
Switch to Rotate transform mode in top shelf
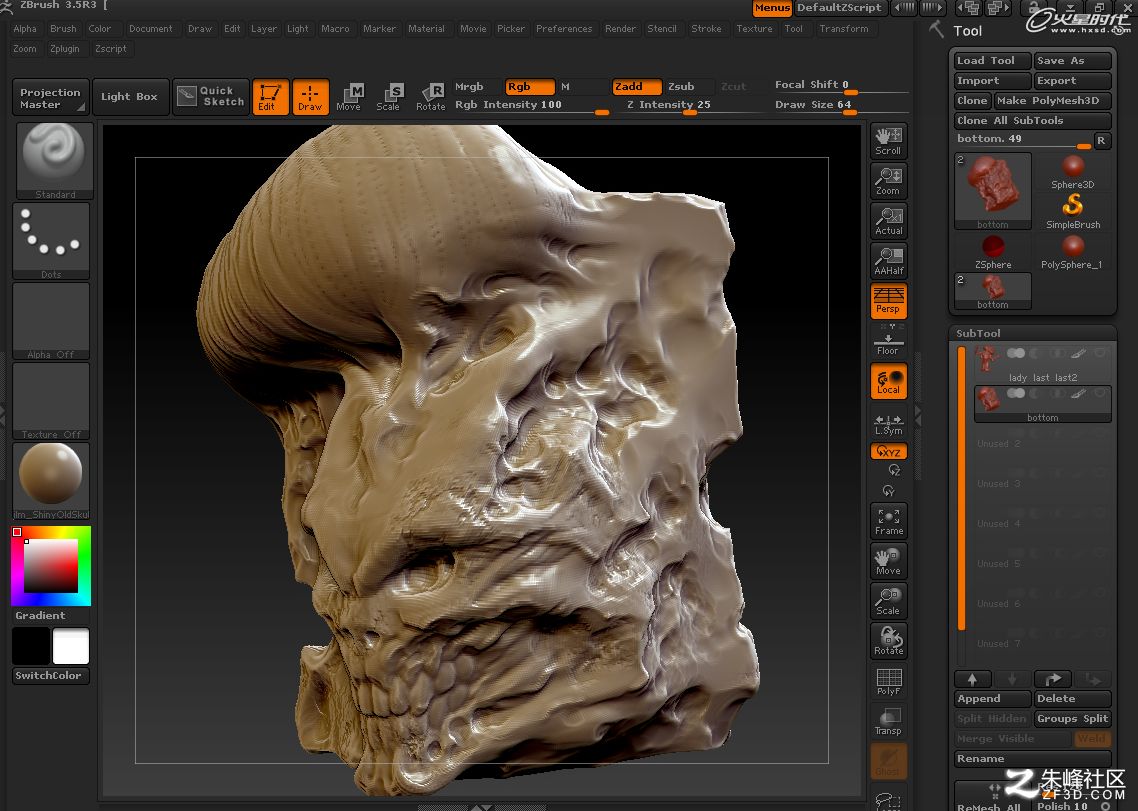[x=430, y=97]
